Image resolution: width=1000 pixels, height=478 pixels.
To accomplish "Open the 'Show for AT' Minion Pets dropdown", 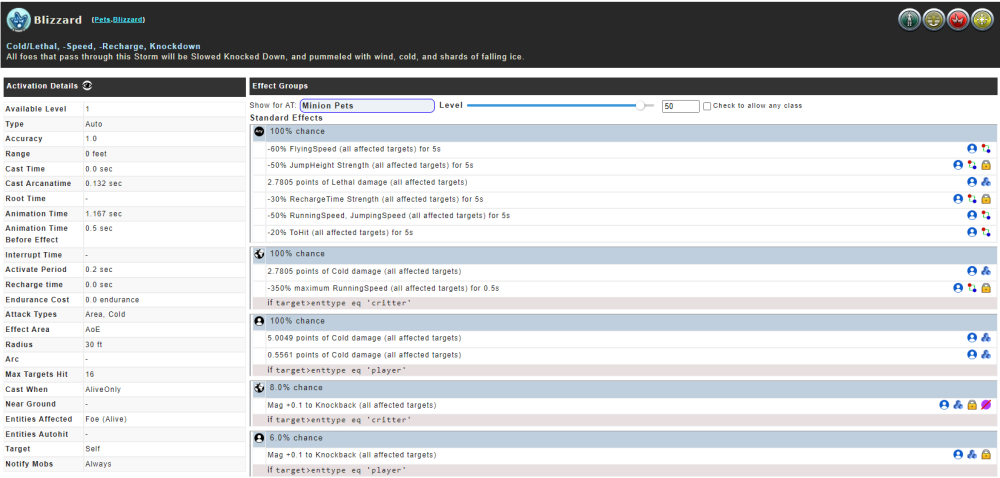I will (x=367, y=106).
